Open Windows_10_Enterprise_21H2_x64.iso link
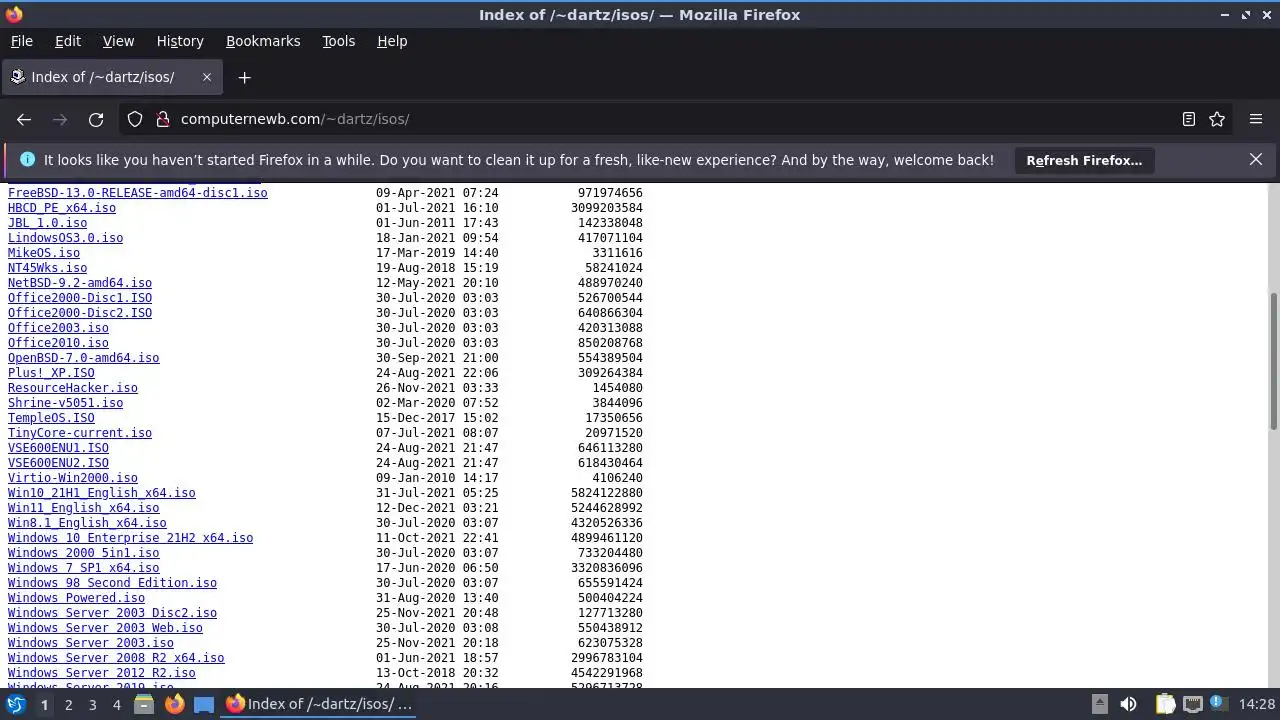This screenshot has width=1280, height=720. tap(130, 538)
